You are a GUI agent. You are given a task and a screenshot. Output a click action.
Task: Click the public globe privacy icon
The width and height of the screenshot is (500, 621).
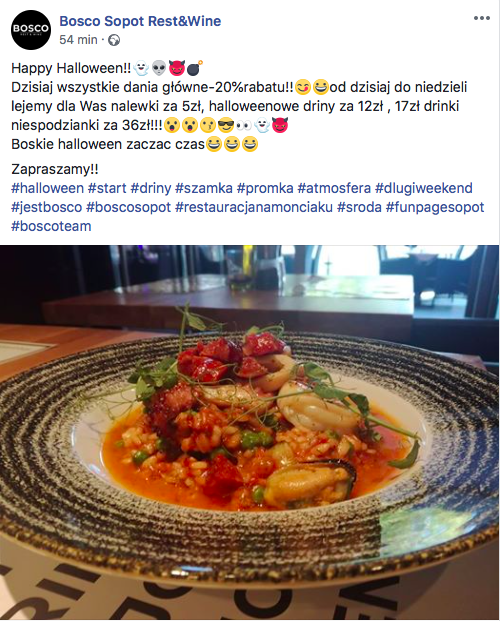pos(114,40)
